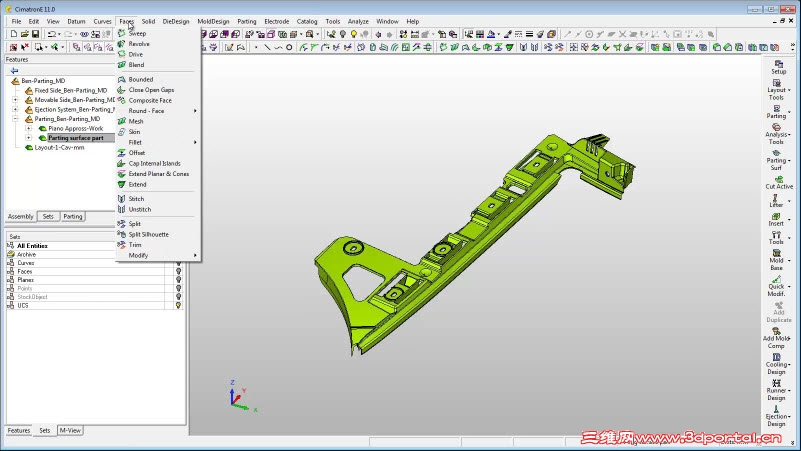The width and height of the screenshot is (801, 451).
Task: Toggle Planes set light bulb
Action: point(178,280)
